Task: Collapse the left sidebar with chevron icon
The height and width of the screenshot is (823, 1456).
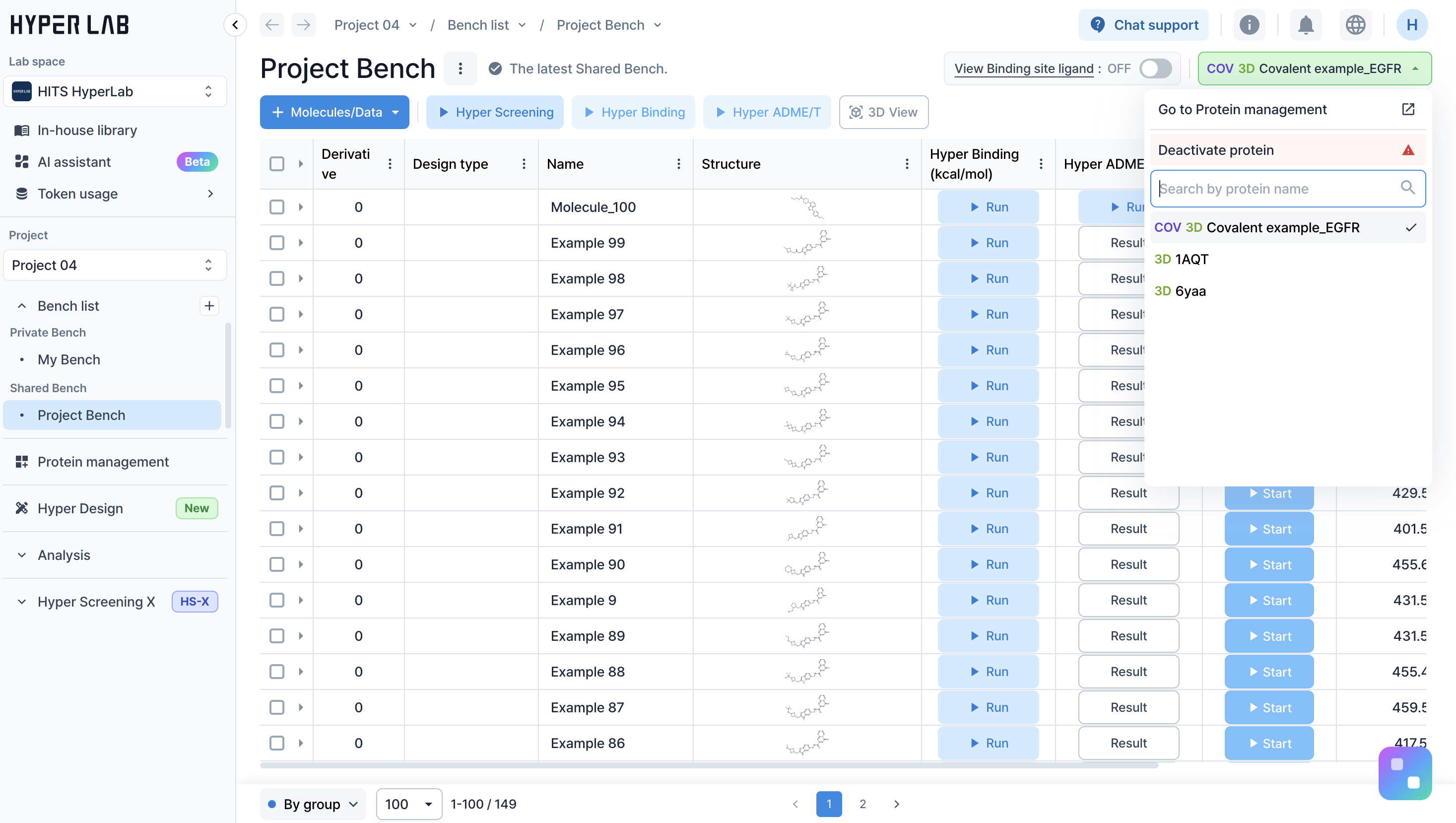Action: (235, 25)
